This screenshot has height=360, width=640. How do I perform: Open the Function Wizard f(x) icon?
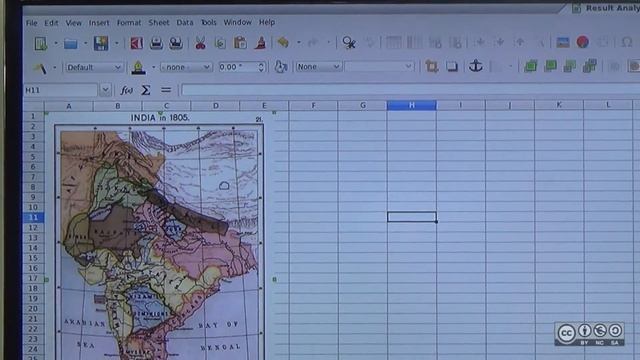[x=127, y=90]
